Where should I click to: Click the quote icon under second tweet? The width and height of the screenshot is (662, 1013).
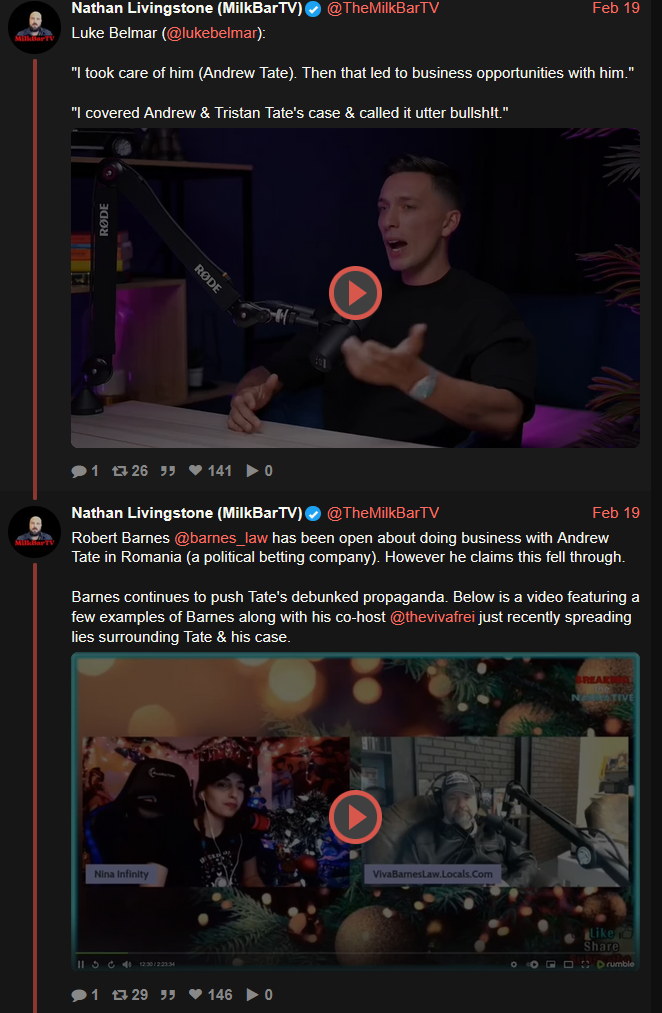point(168,995)
